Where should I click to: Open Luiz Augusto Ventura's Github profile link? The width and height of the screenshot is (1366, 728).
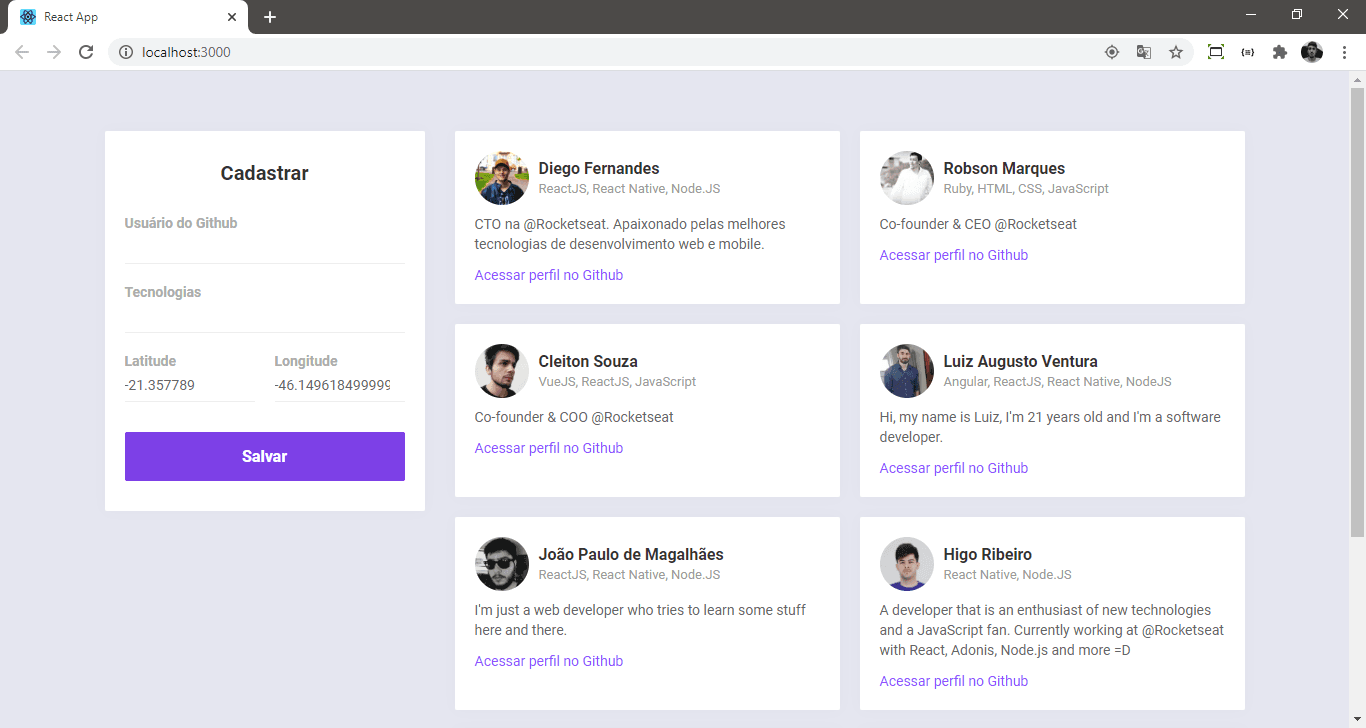pyautogui.click(x=953, y=467)
